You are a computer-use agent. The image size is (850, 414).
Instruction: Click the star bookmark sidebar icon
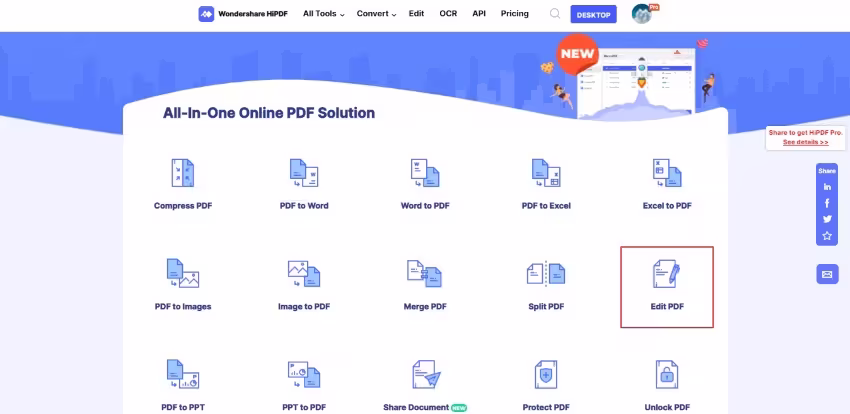(827, 236)
